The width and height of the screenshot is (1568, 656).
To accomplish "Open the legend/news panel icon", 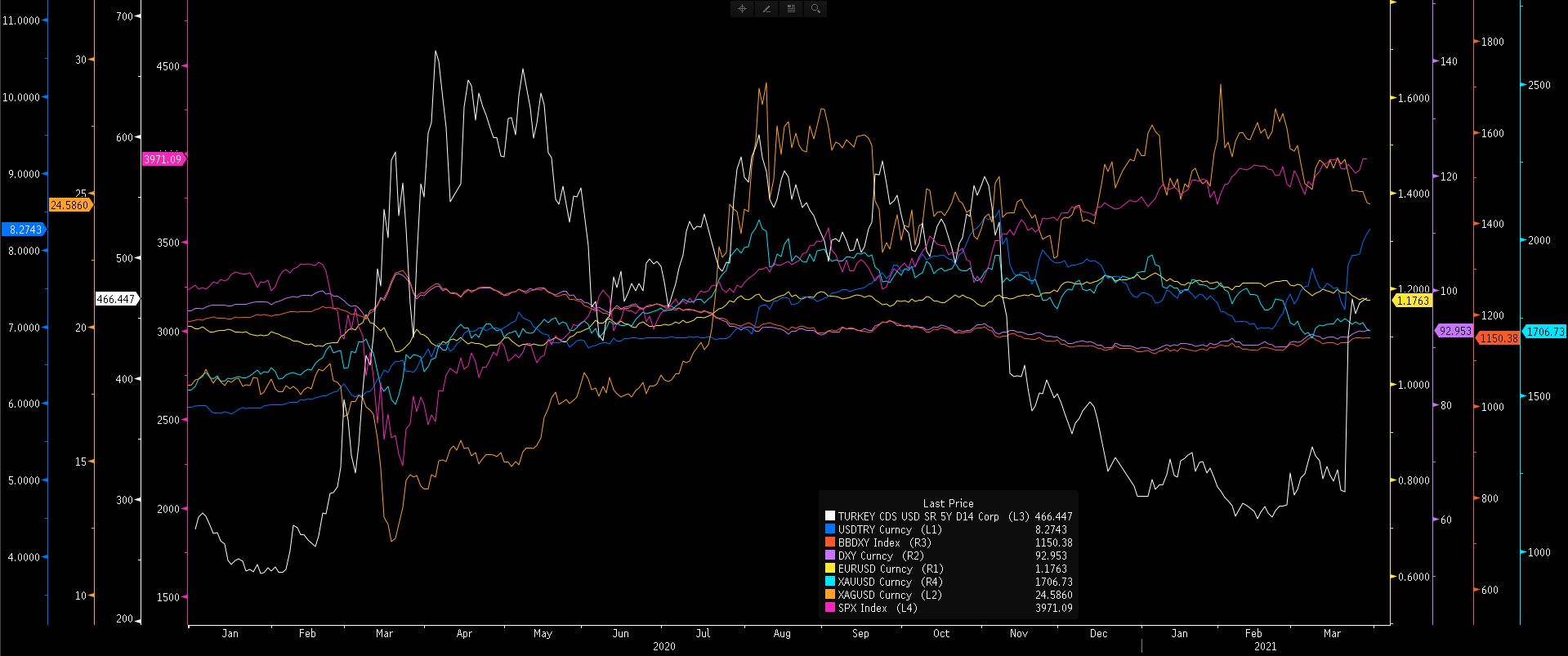I will 791,9.
